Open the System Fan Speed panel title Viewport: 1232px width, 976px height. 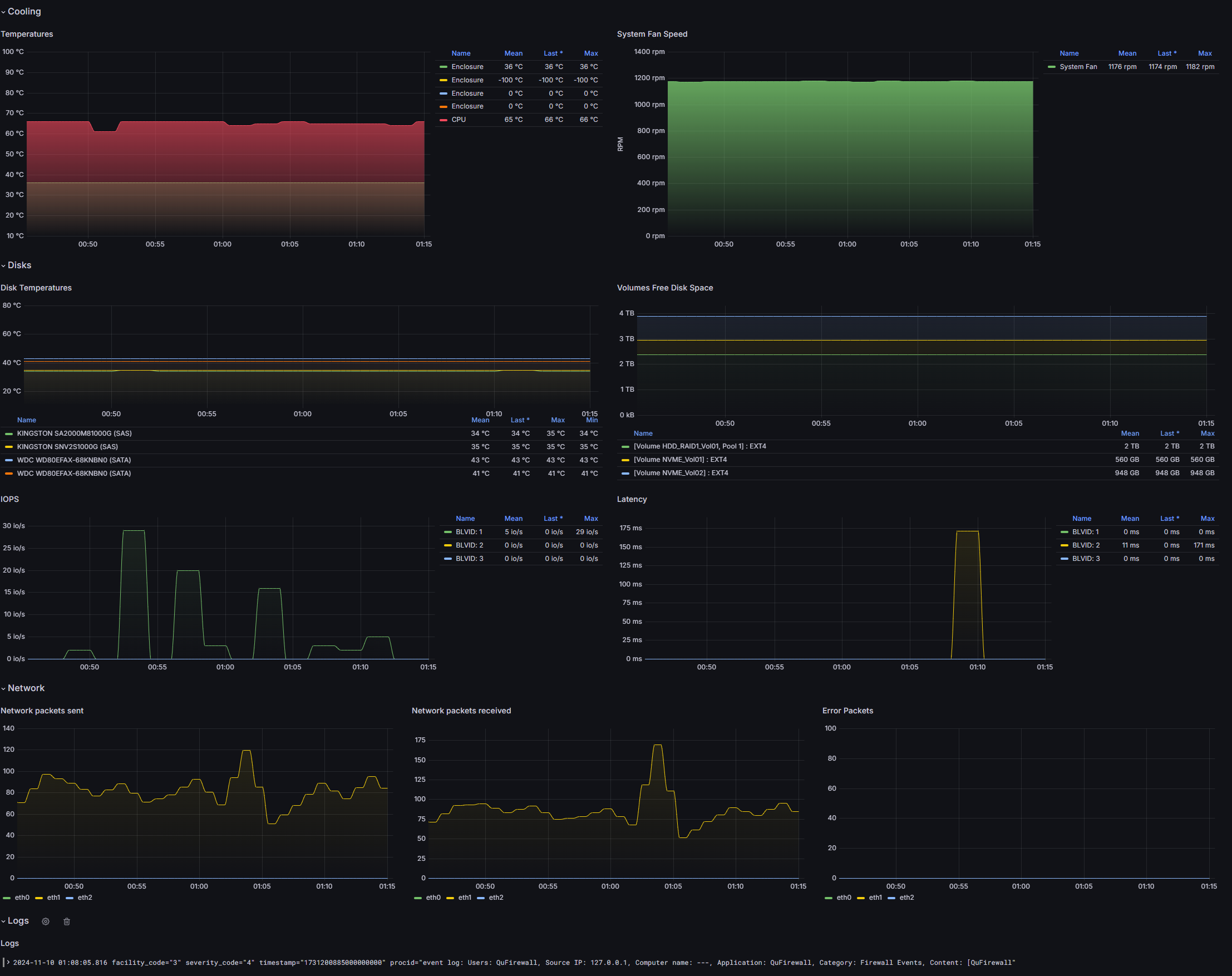(652, 34)
